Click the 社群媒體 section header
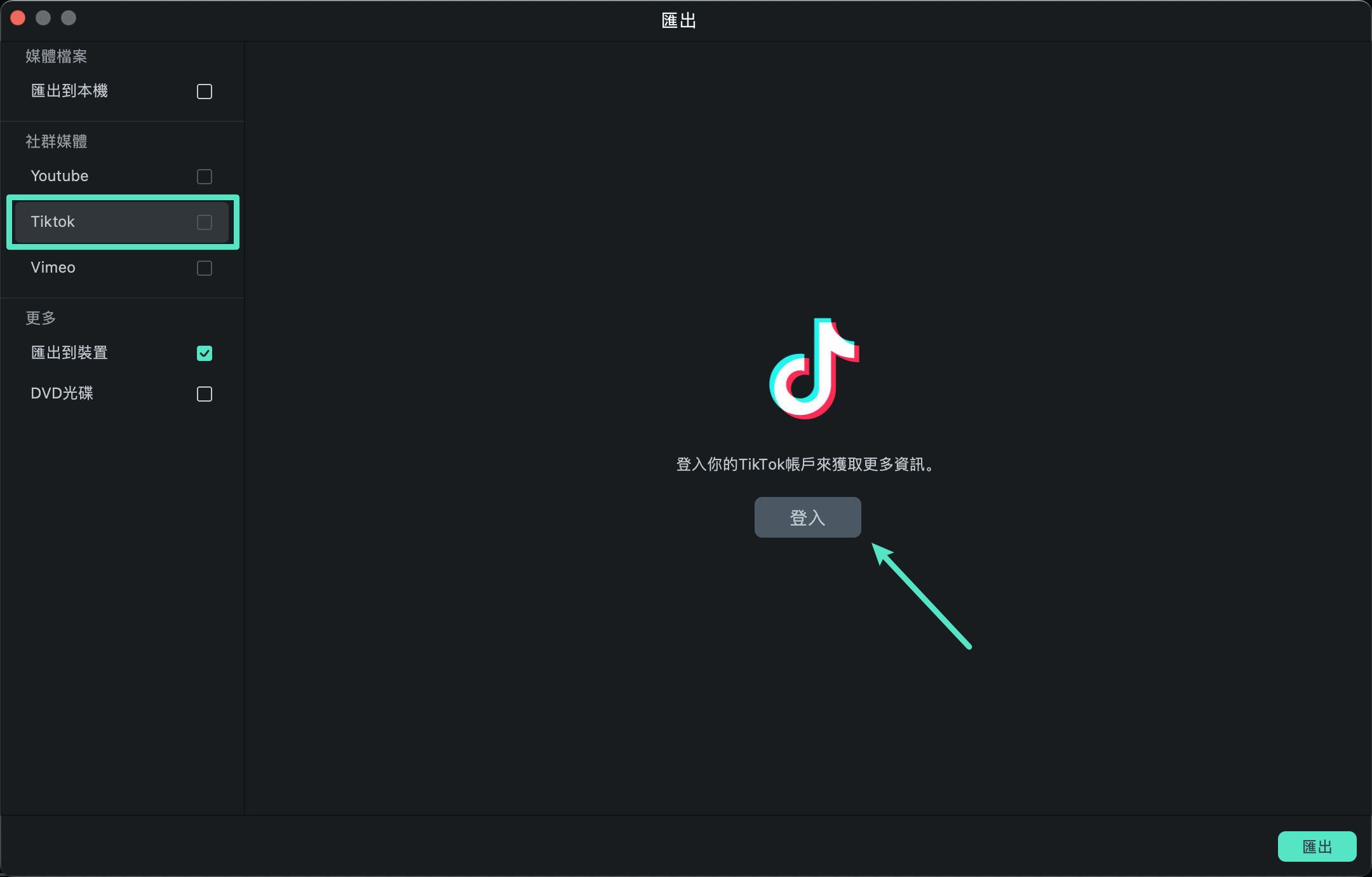 click(x=57, y=141)
